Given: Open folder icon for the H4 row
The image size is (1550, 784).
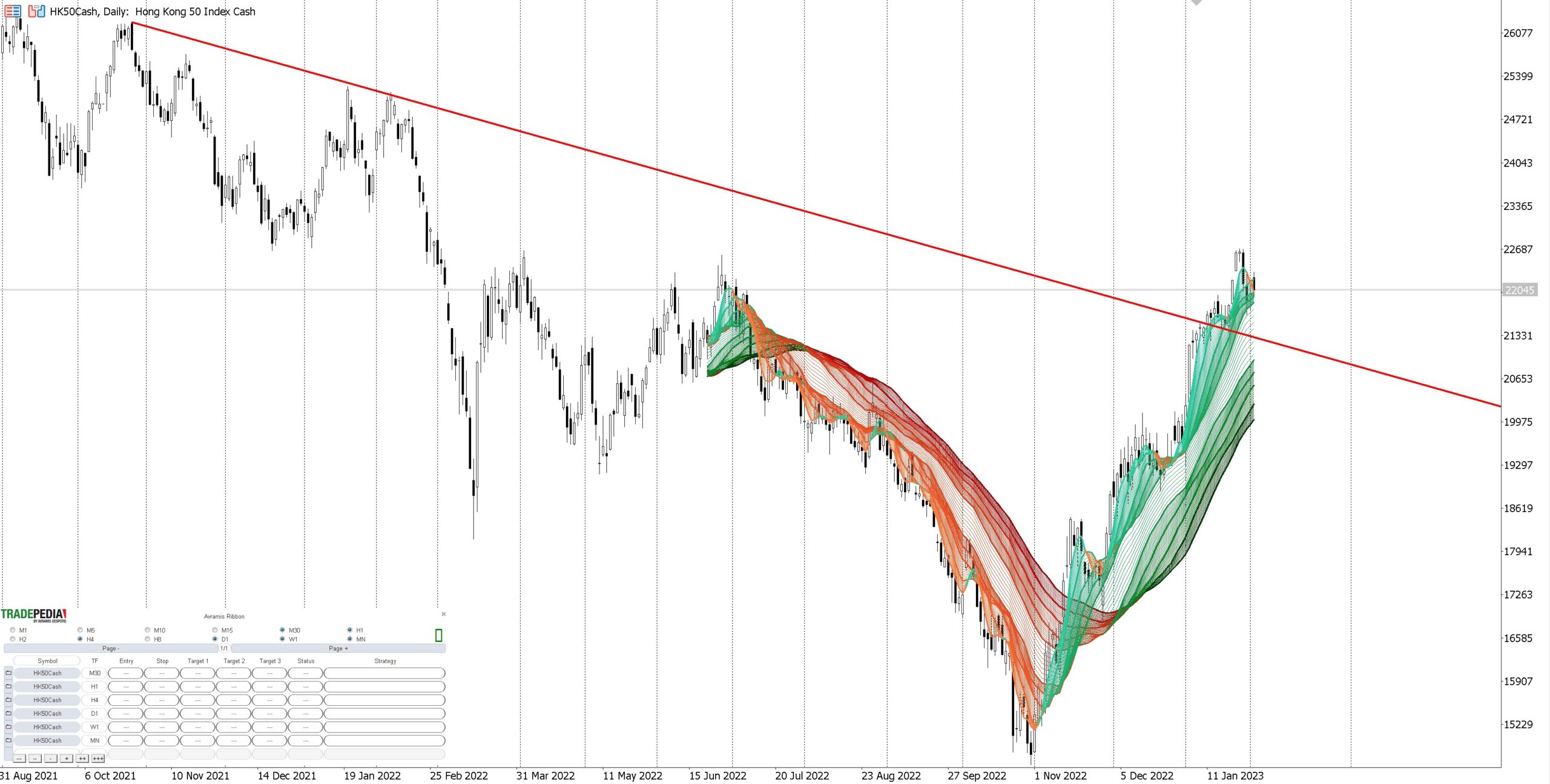Looking at the screenshot, I should [8, 700].
